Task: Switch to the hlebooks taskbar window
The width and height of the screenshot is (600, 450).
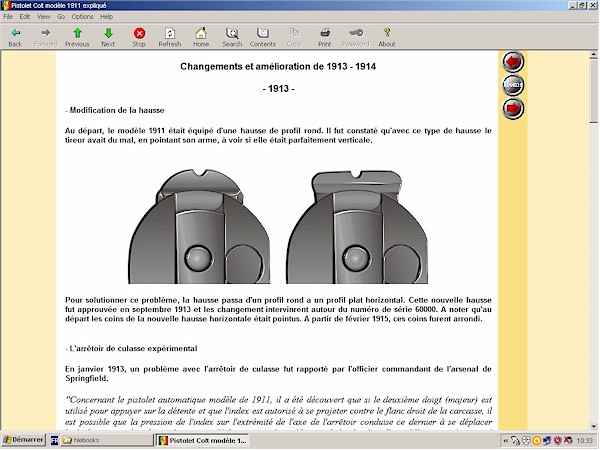Action: point(107,440)
